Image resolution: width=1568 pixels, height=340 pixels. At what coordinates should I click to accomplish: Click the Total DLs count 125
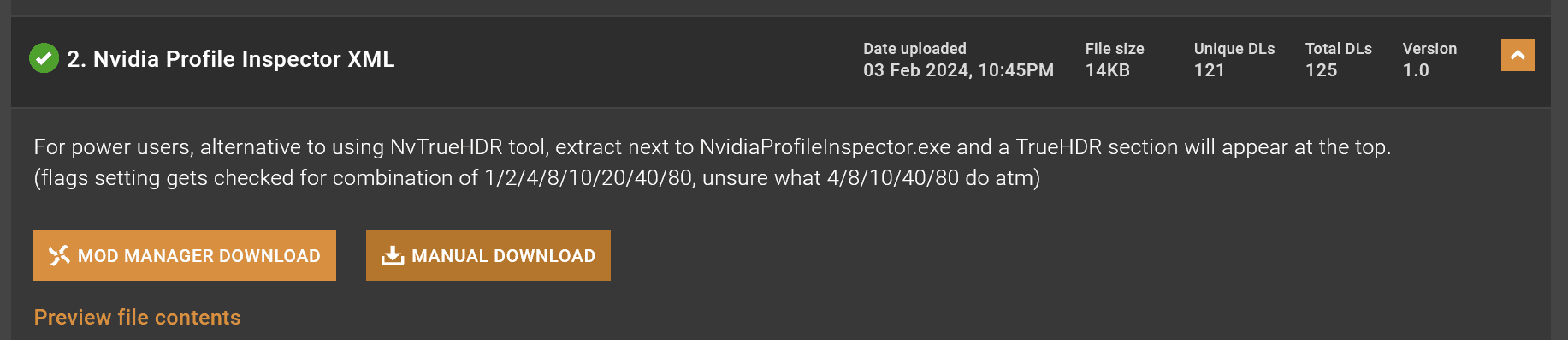[x=1321, y=70]
